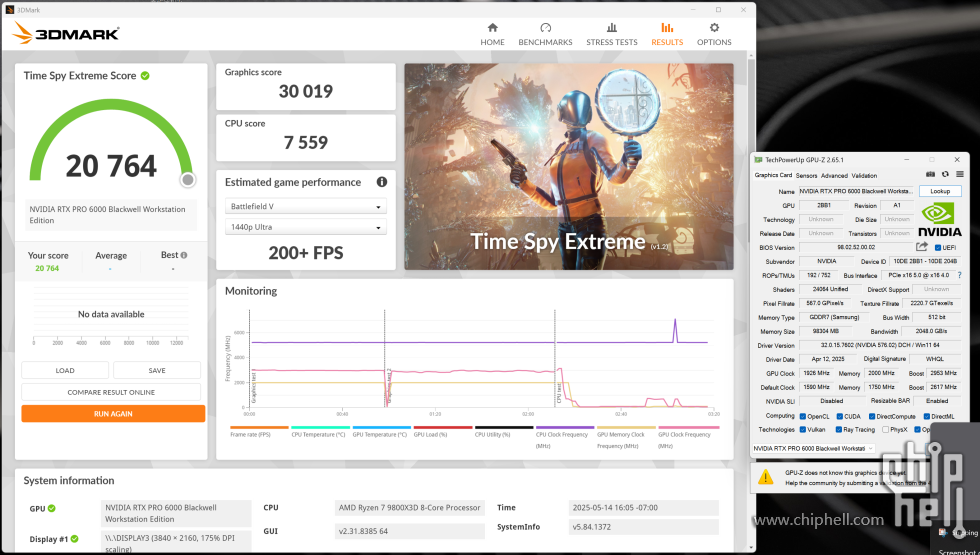
Task: Switch to GPU-Z Sensors tab
Action: coord(806,176)
